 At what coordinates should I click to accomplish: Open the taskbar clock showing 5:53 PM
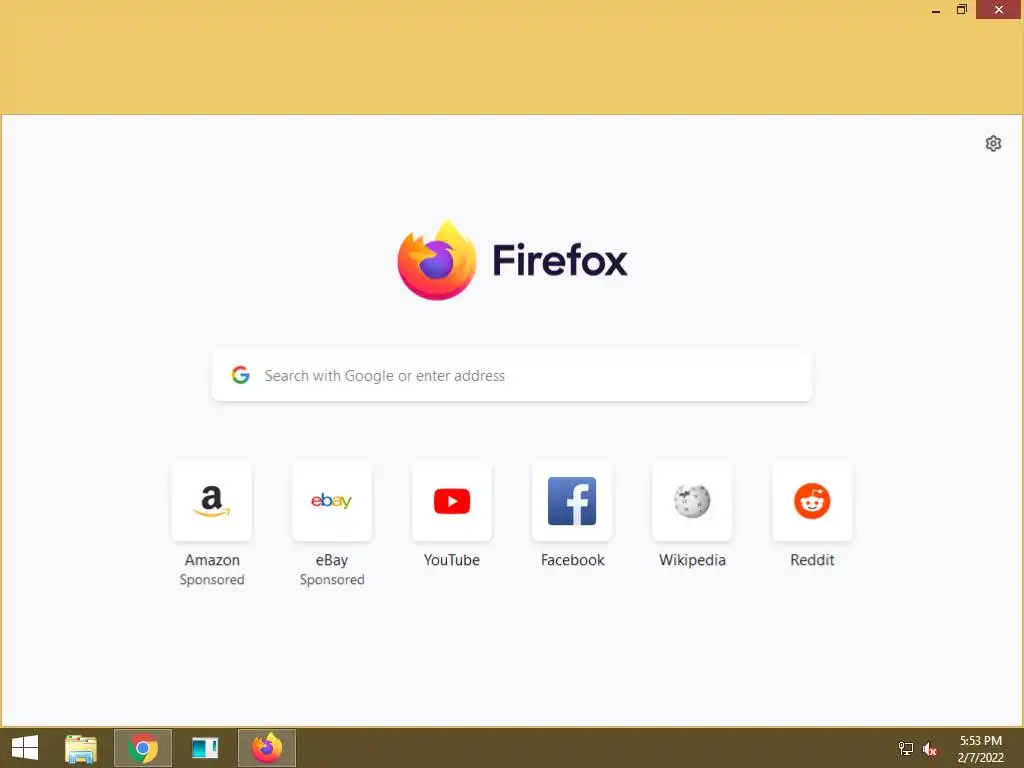coord(980,748)
